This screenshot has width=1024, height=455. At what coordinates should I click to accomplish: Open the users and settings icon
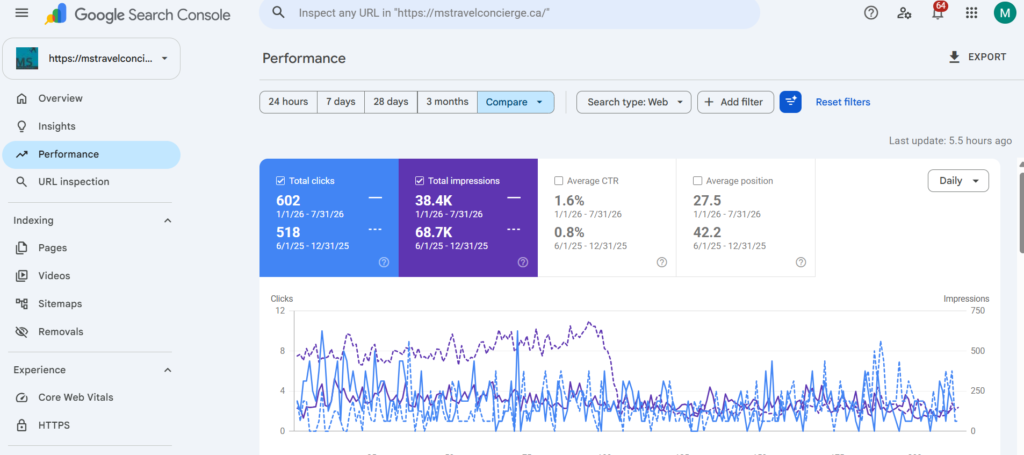[904, 12]
